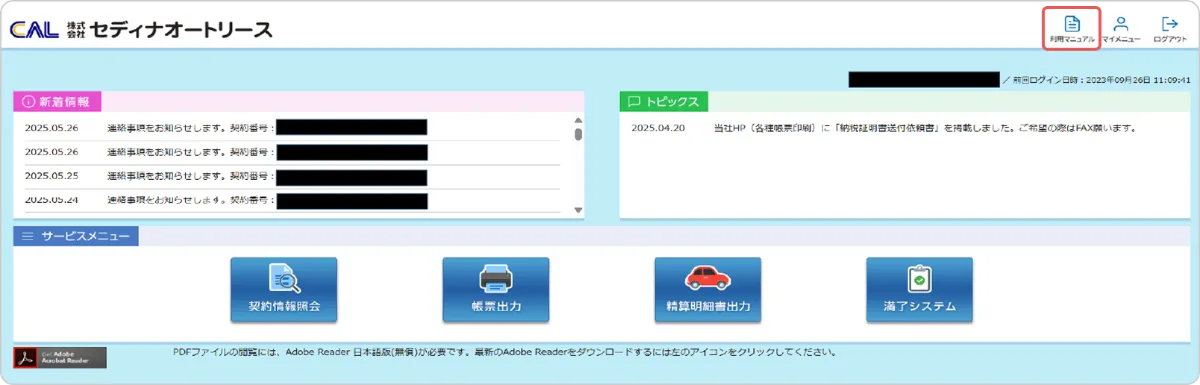Click the トピックス section header
1200x385 pixels.
tap(665, 101)
